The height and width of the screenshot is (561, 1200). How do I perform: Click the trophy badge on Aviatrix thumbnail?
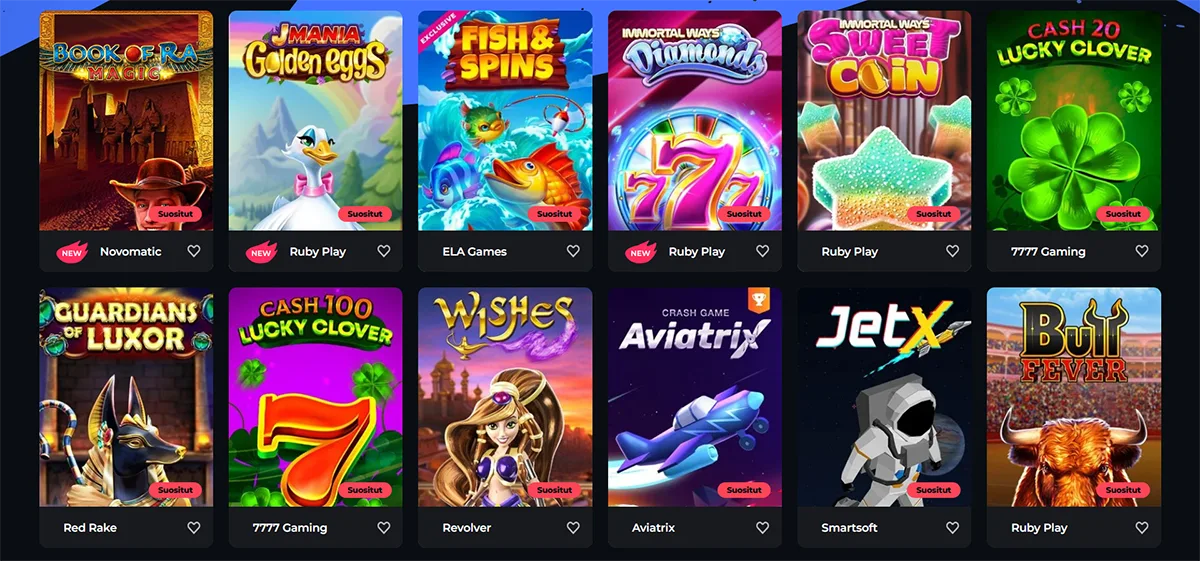(760, 298)
